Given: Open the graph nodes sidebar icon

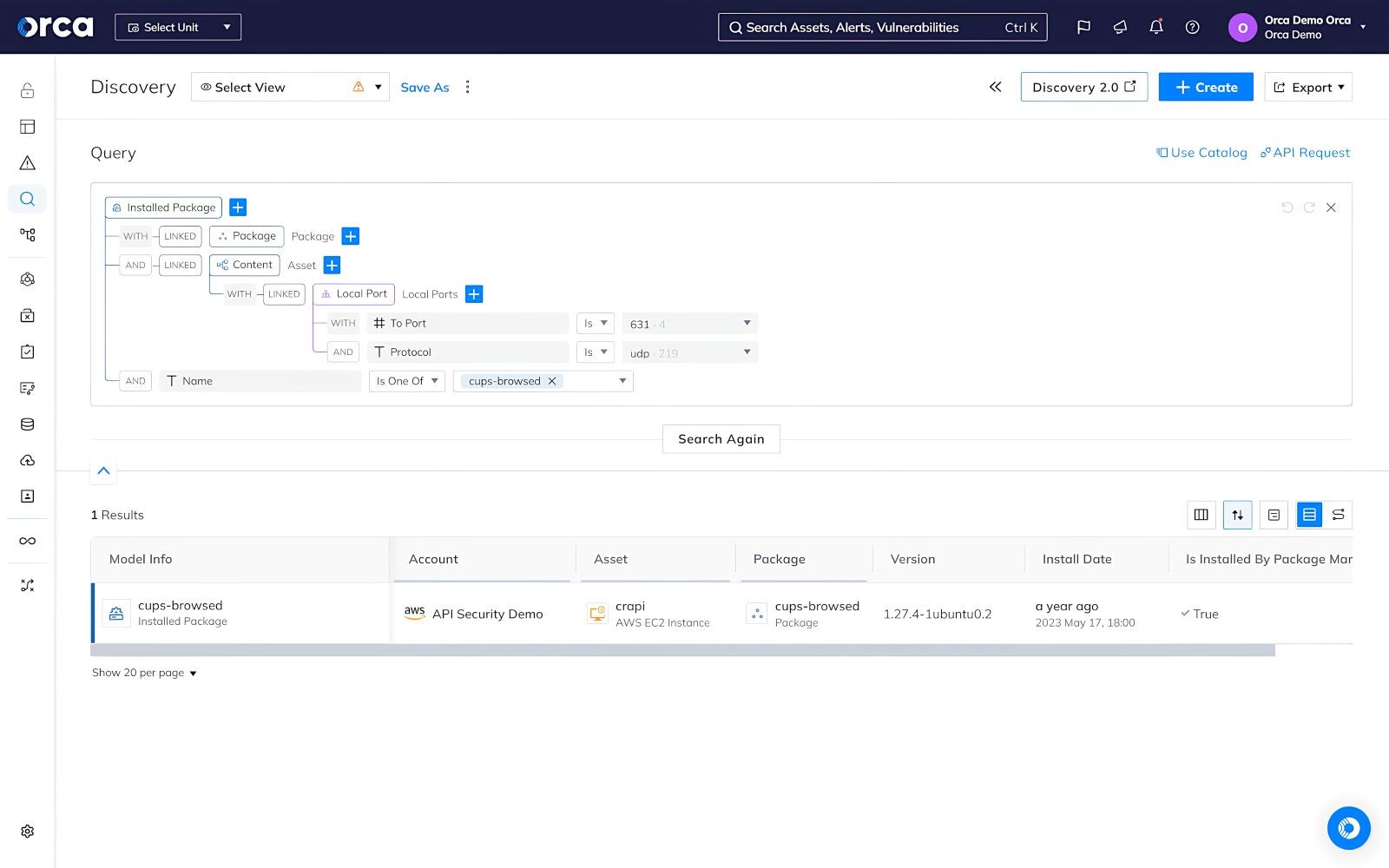Looking at the screenshot, I should point(28,235).
